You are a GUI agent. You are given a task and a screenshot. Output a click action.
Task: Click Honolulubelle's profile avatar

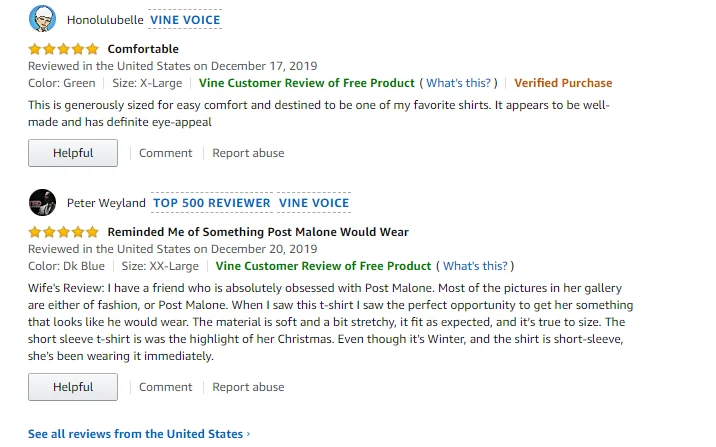tap(42, 19)
